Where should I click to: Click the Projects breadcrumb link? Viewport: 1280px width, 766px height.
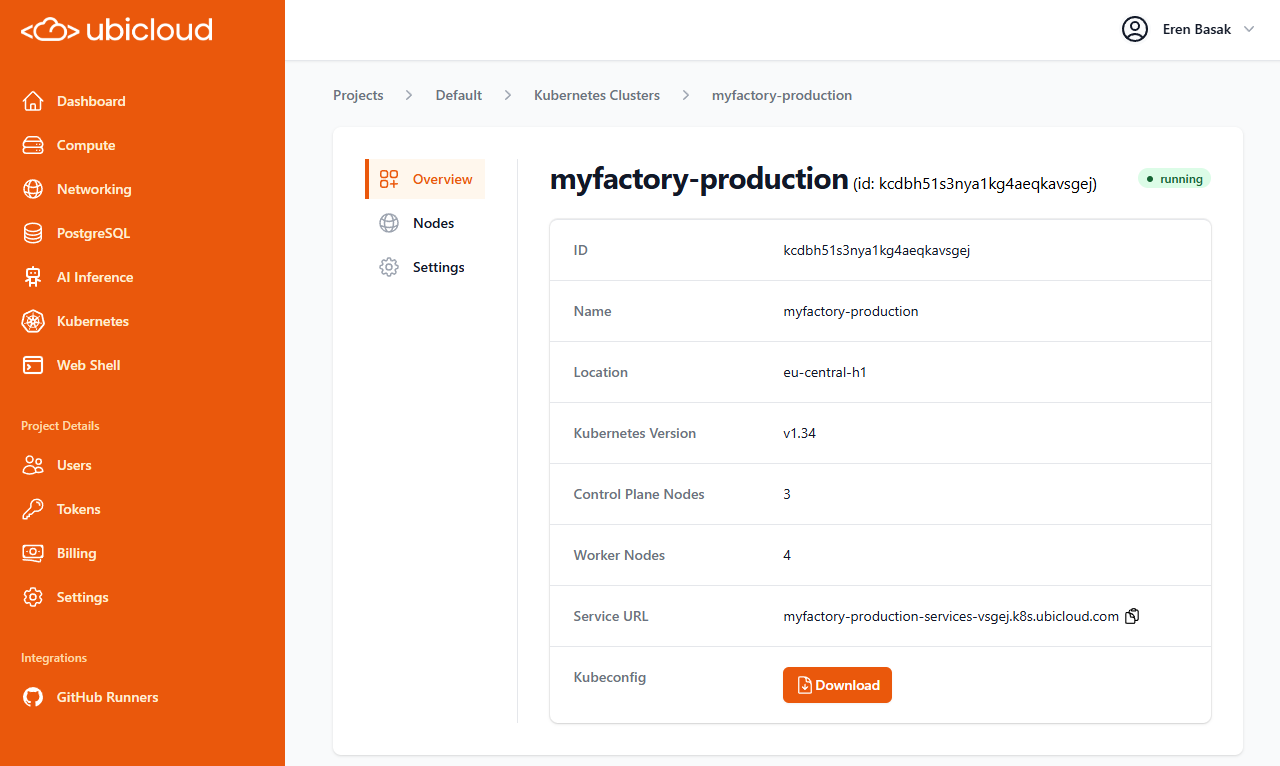click(x=358, y=95)
